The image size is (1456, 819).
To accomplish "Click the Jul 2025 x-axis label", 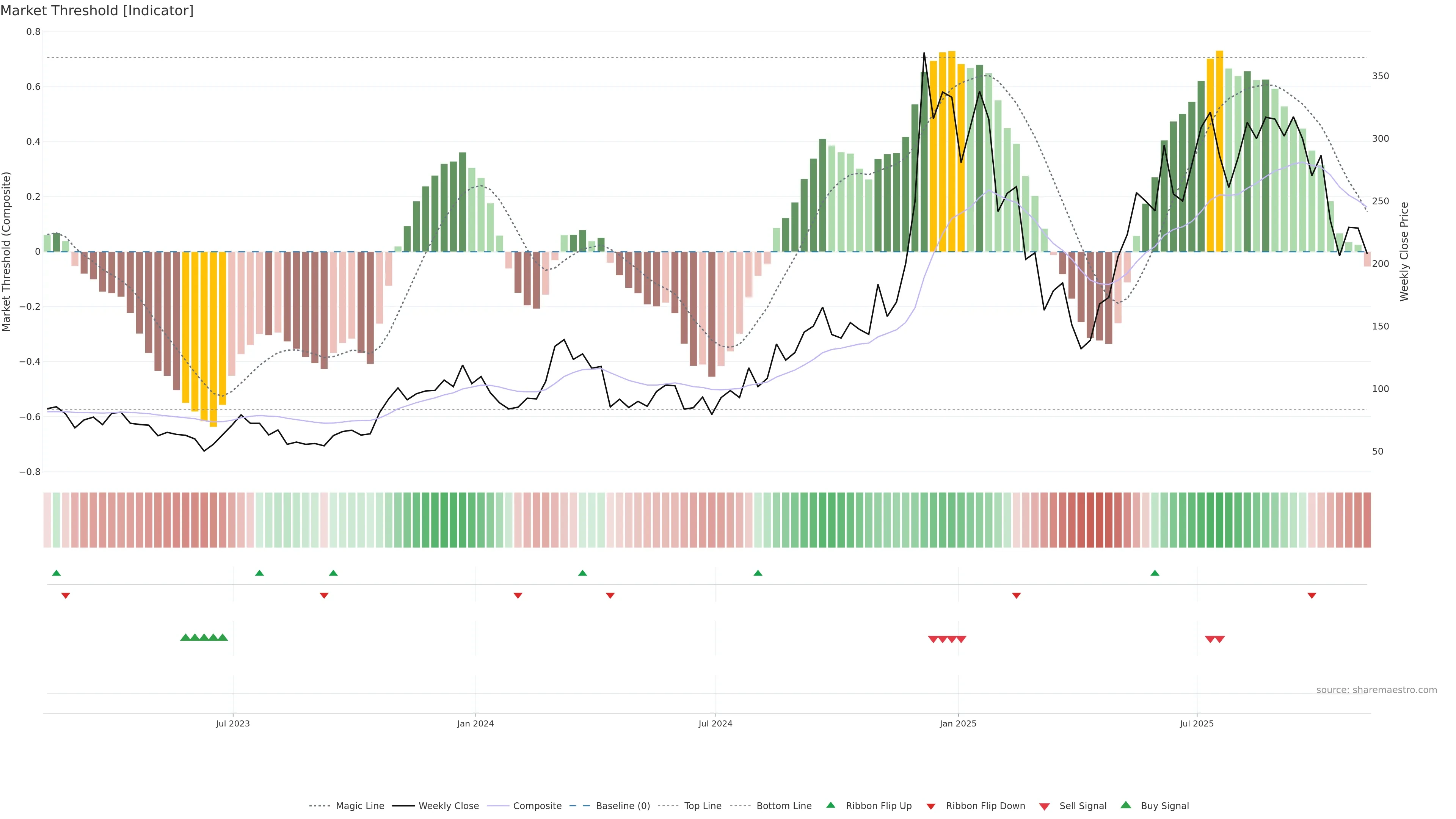I will (x=1197, y=723).
